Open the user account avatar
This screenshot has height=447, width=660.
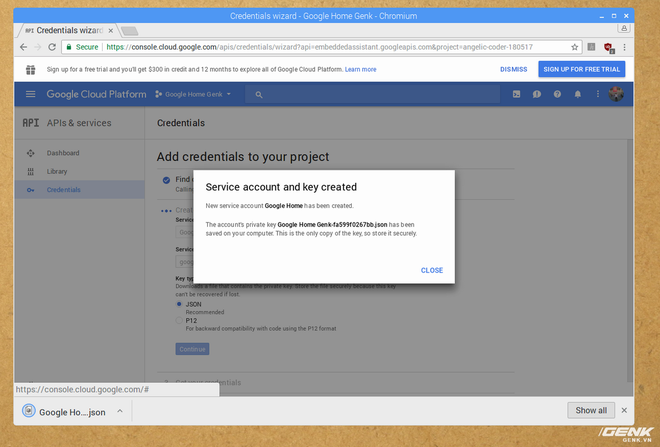coord(616,94)
